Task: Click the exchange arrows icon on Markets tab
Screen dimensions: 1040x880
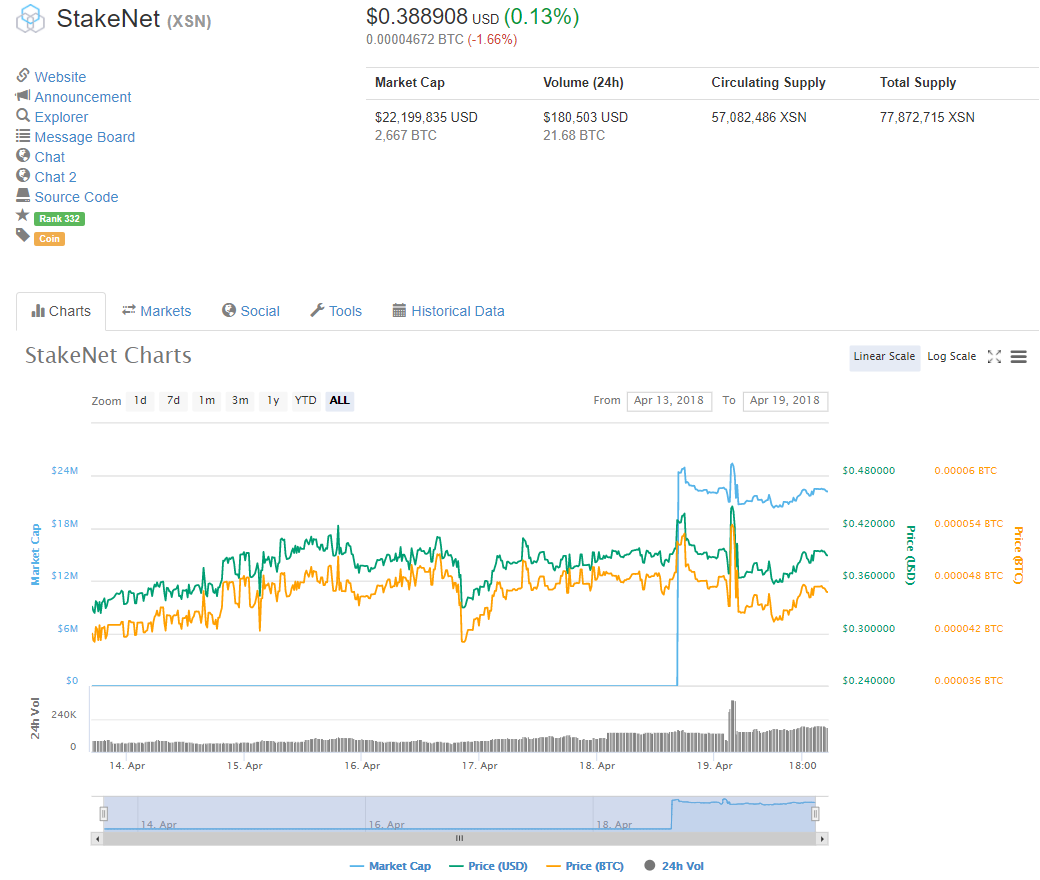Action: 129,310
